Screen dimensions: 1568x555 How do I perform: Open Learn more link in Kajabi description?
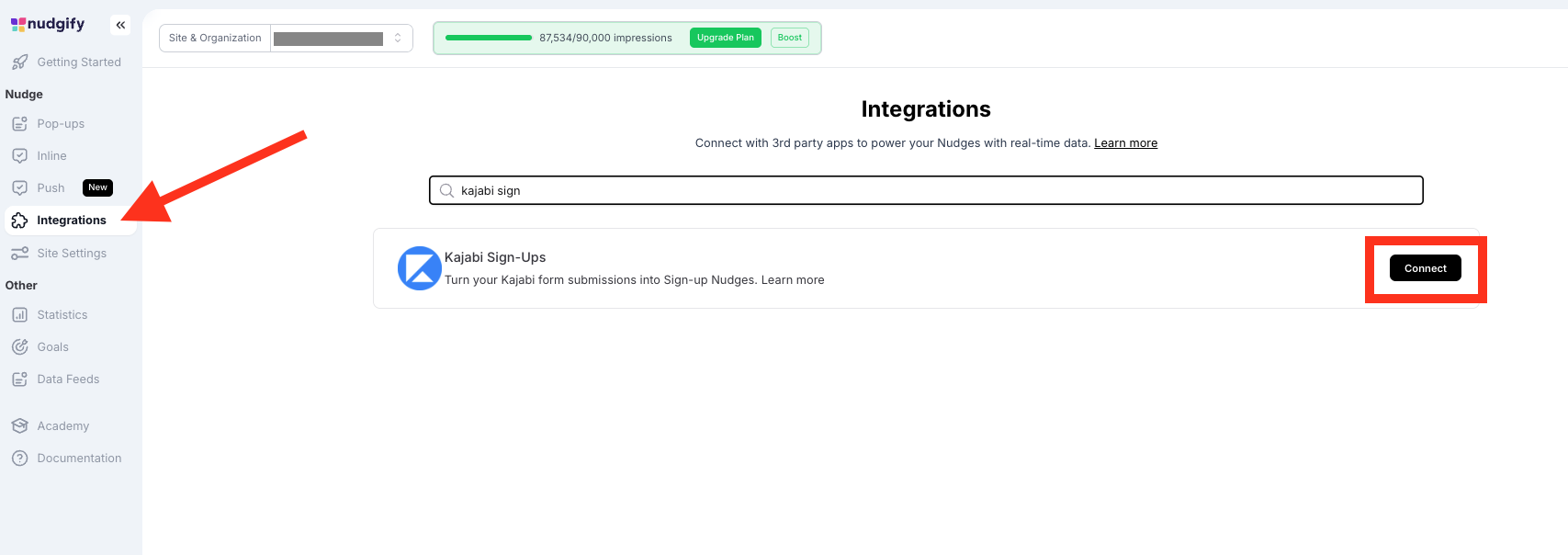793,280
